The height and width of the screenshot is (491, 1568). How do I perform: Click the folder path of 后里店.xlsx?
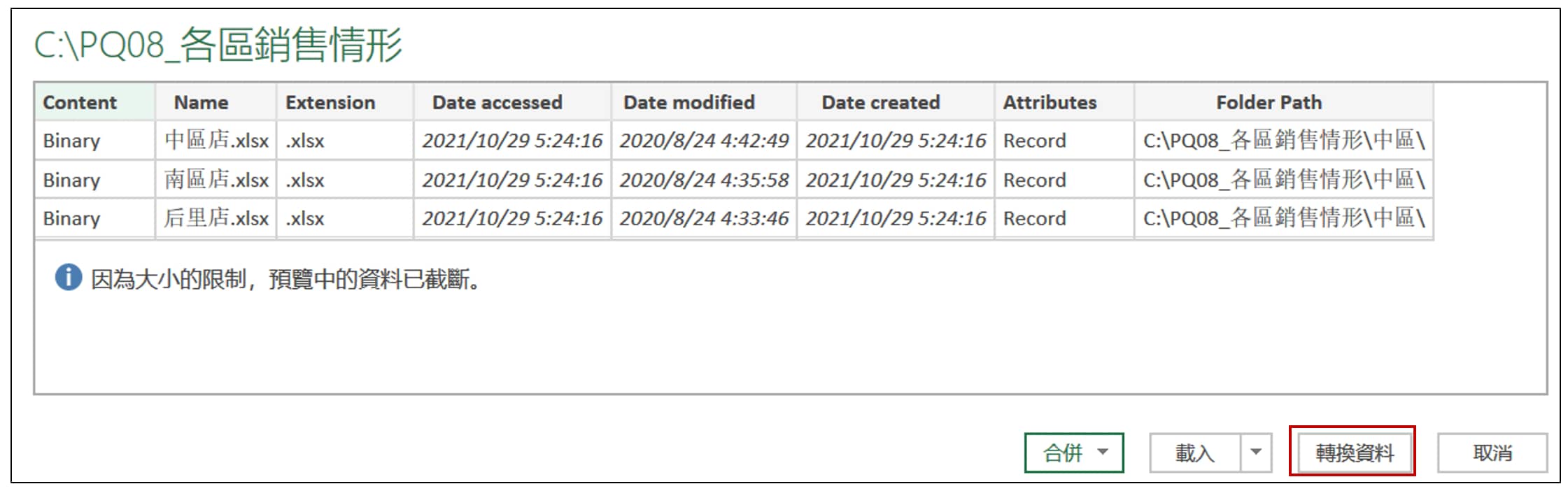point(1283,218)
